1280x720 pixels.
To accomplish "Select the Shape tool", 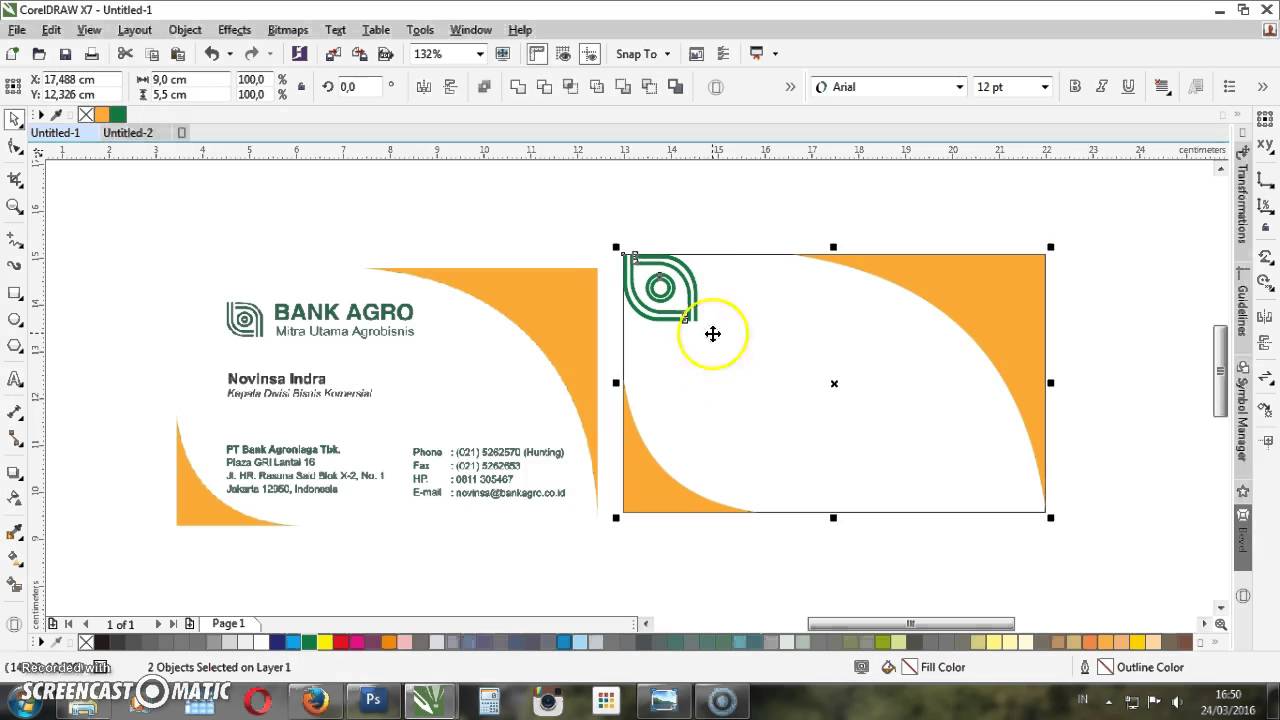I will 14,147.
